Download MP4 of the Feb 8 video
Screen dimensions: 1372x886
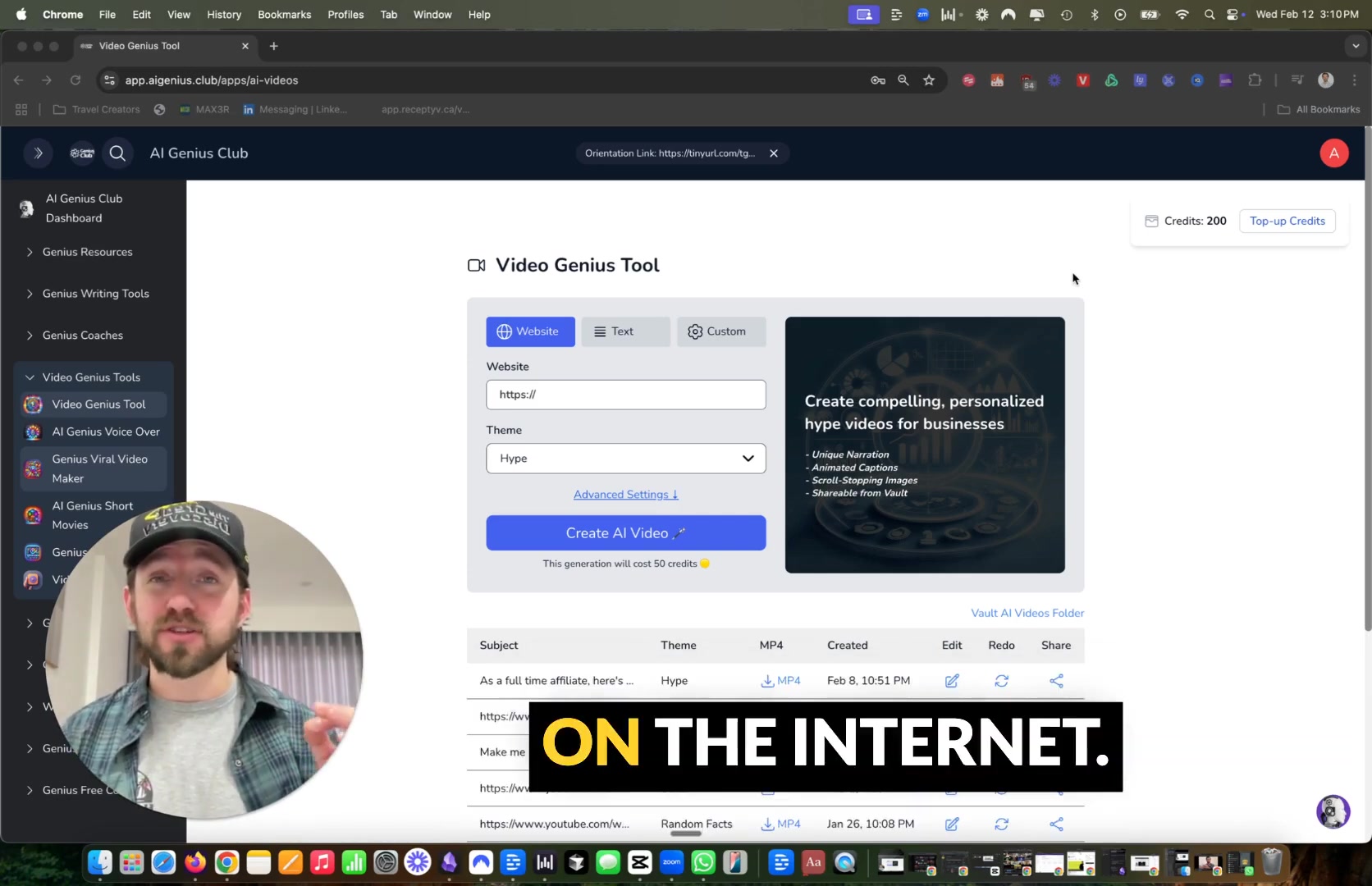coord(780,681)
